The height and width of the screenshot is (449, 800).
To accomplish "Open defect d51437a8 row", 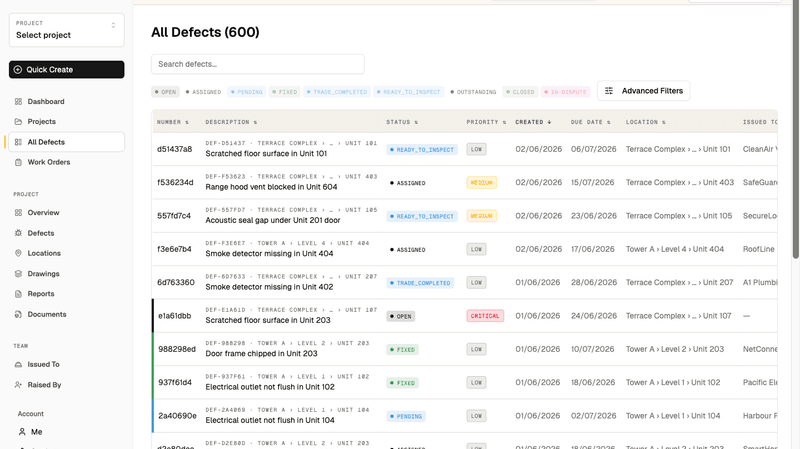I will click(x=465, y=149).
